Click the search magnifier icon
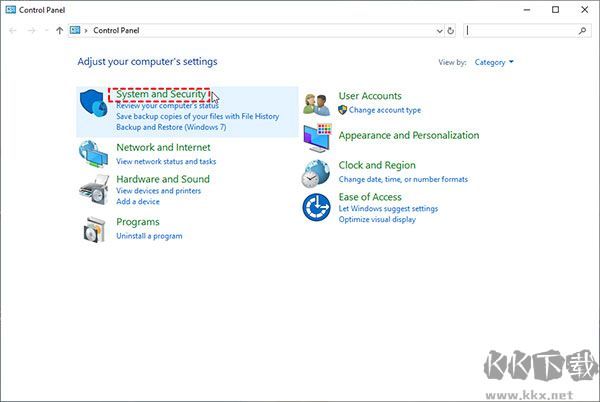This screenshot has height=402, width=600. pyautogui.click(x=582, y=31)
